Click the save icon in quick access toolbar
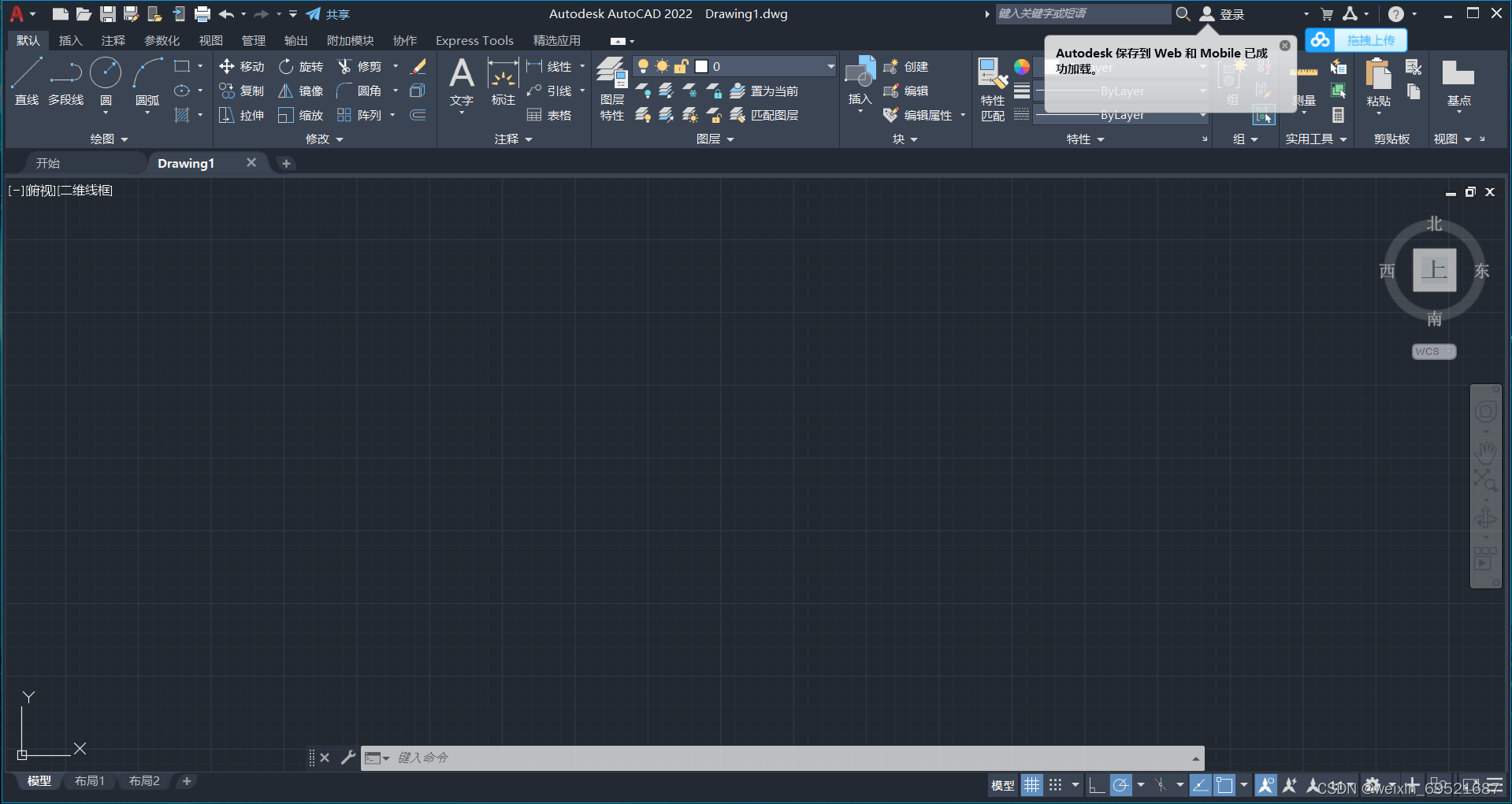Viewport: 1512px width, 804px height. click(x=108, y=14)
